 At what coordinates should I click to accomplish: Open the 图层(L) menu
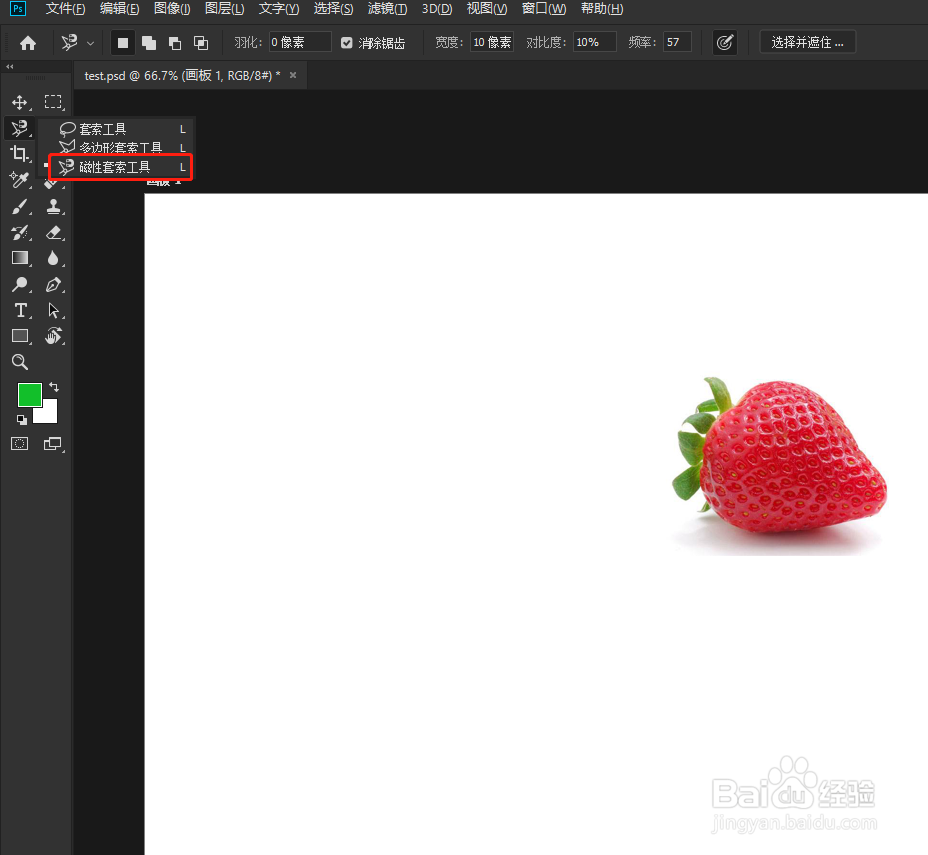pos(224,9)
